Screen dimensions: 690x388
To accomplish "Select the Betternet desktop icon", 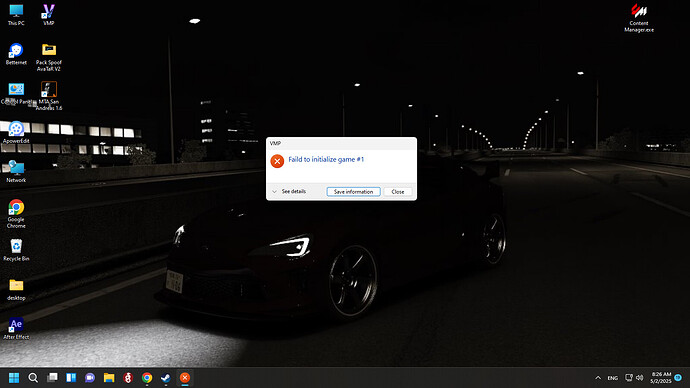I will 16,54.
